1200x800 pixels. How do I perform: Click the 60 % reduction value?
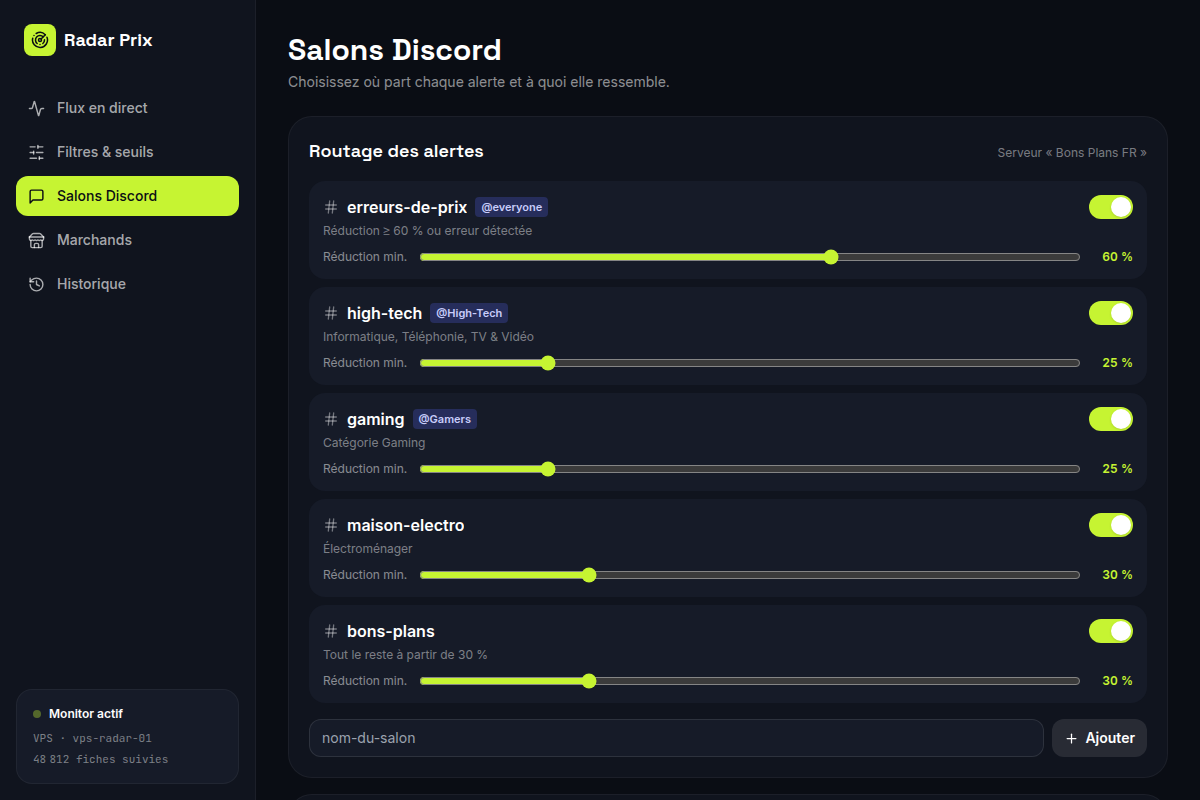[x=1117, y=257]
